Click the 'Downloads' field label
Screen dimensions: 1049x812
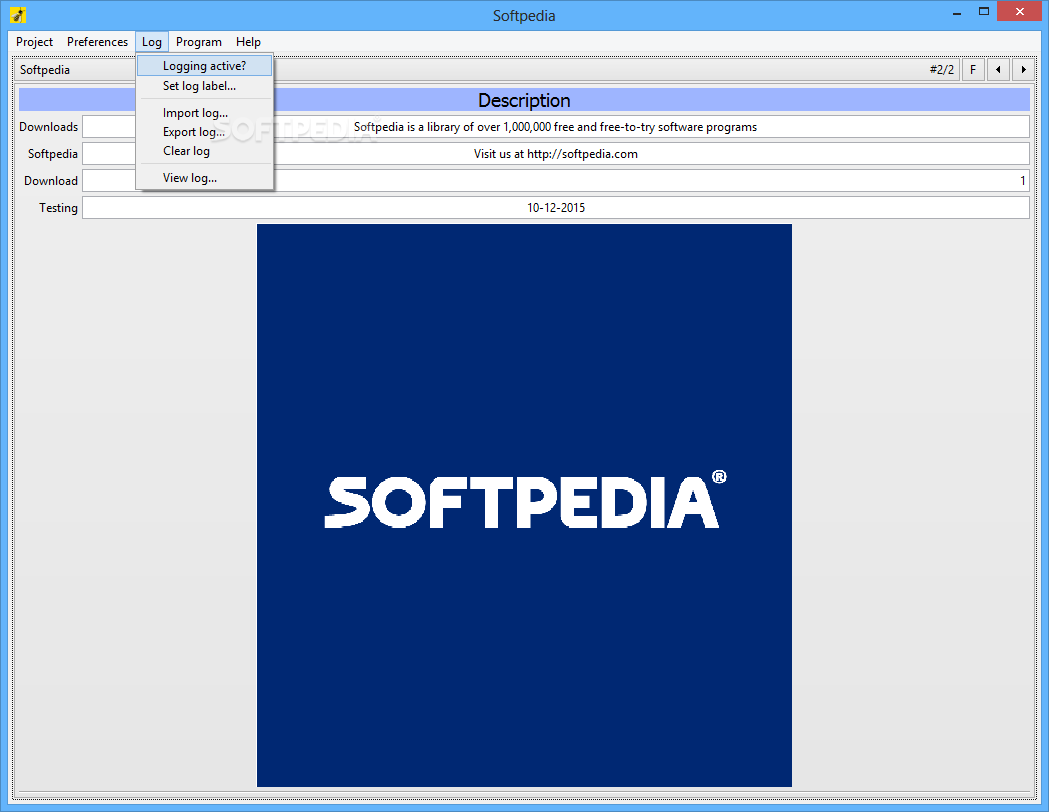pyautogui.click(x=48, y=127)
